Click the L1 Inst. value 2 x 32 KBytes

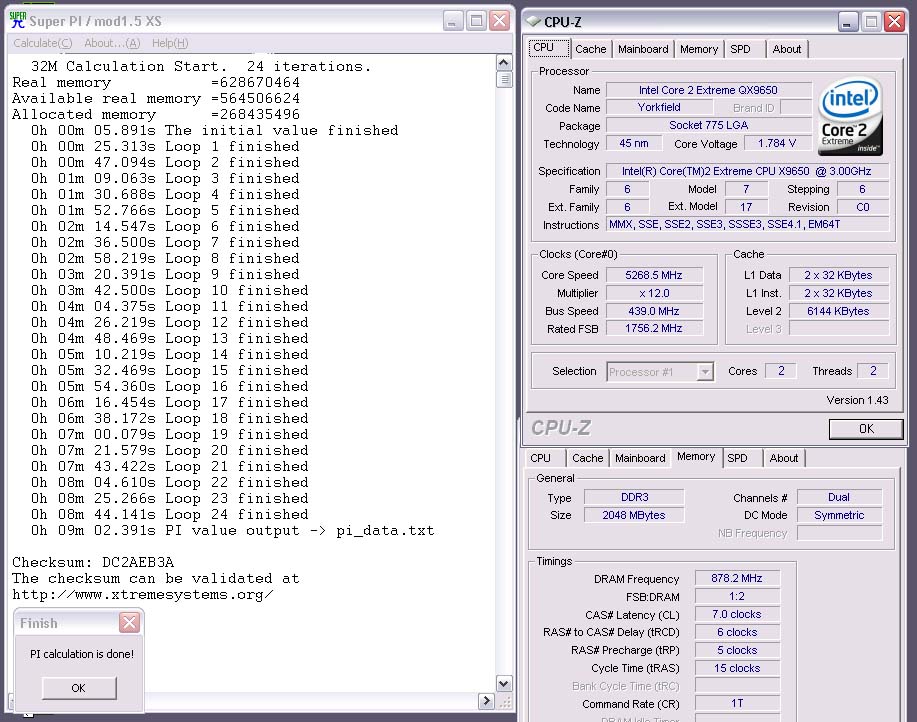coord(839,293)
